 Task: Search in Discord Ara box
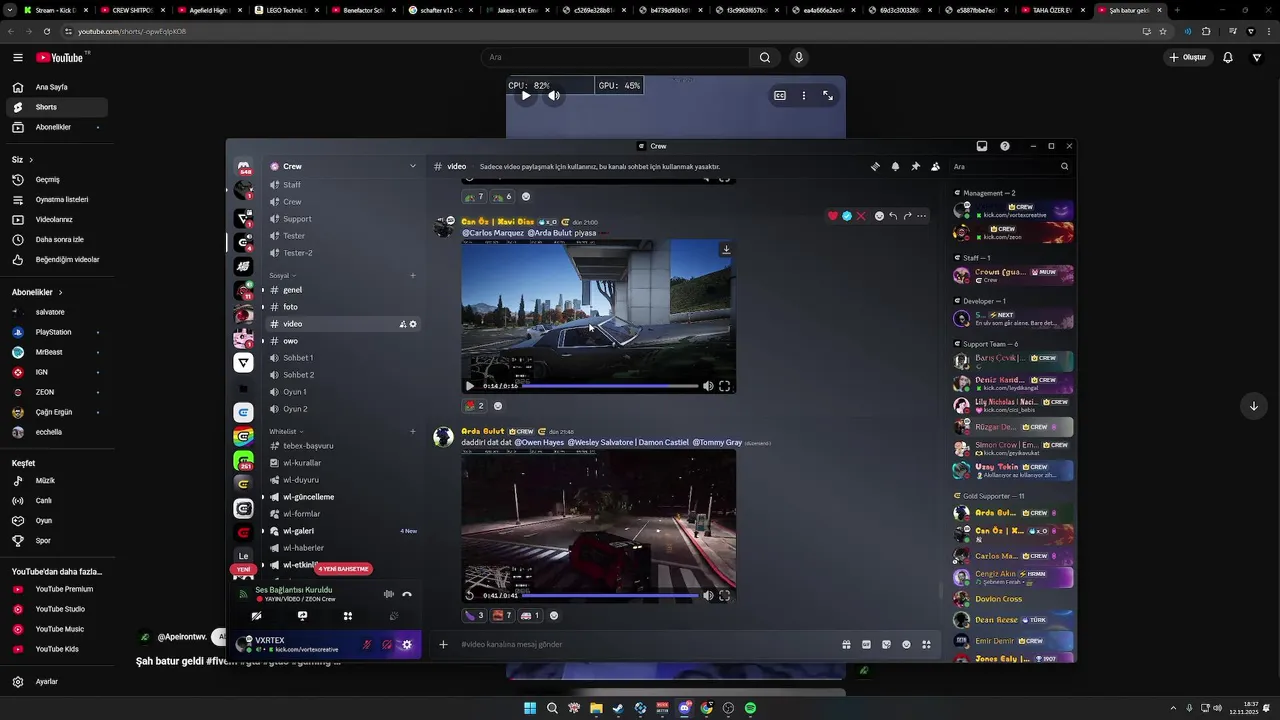tap(1010, 167)
